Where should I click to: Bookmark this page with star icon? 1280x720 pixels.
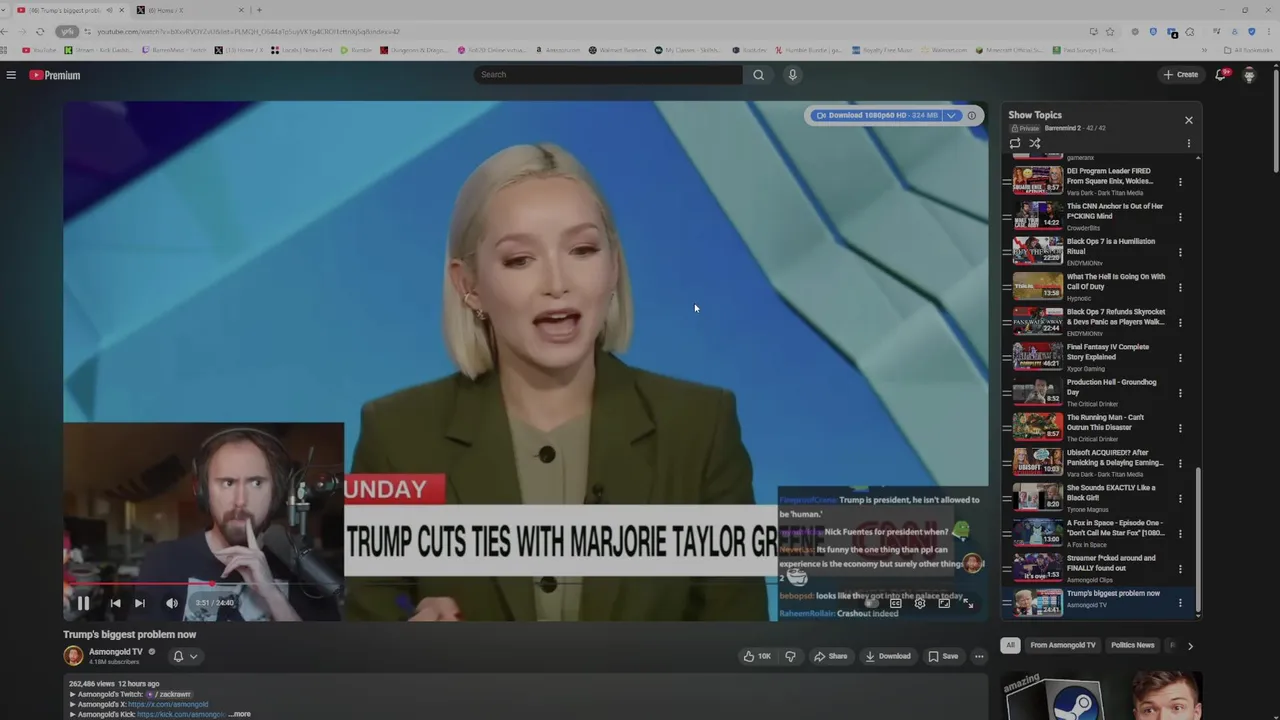click(1110, 31)
